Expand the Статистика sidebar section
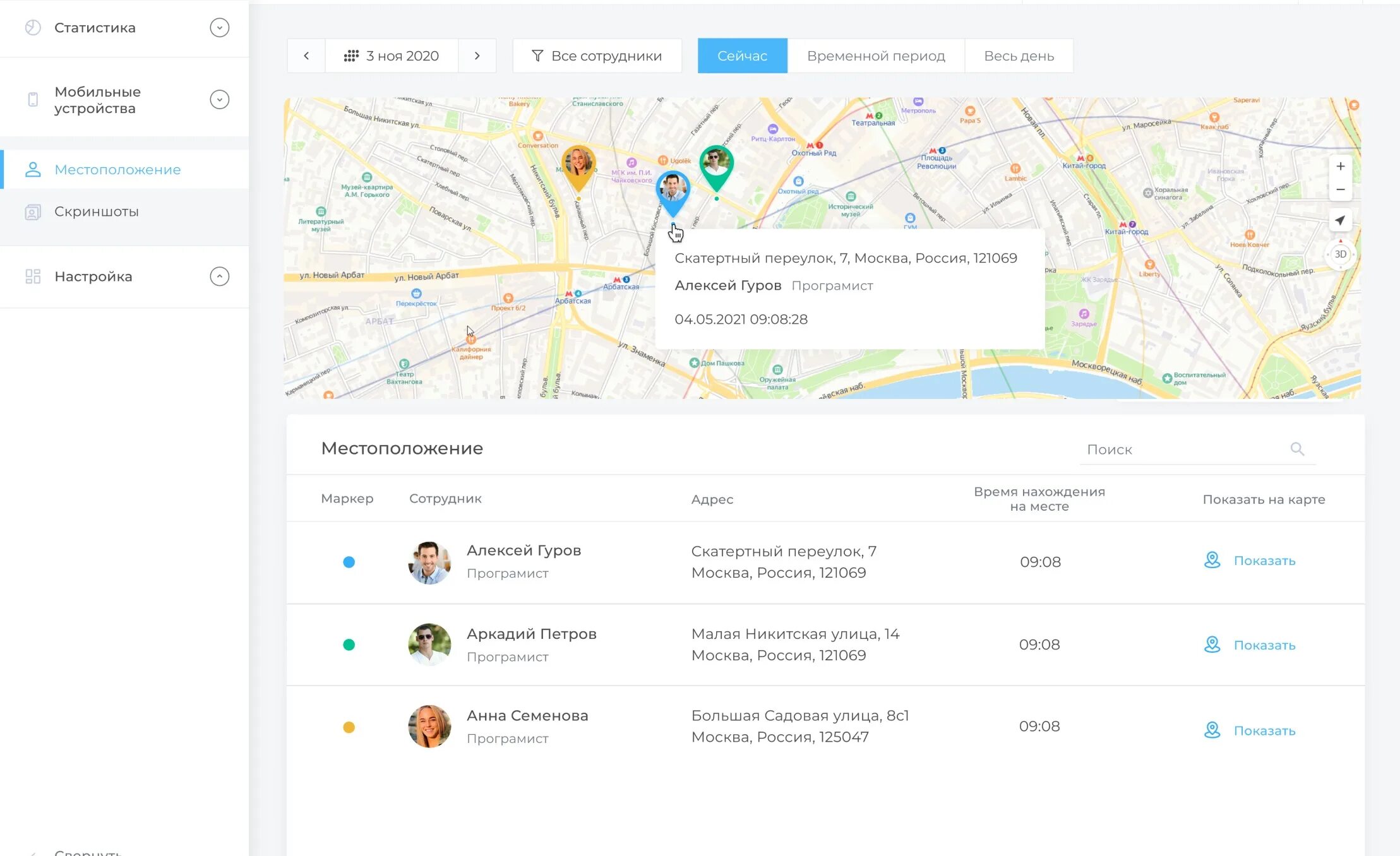The height and width of the screenshot is (856, 1400). [219, 28]
